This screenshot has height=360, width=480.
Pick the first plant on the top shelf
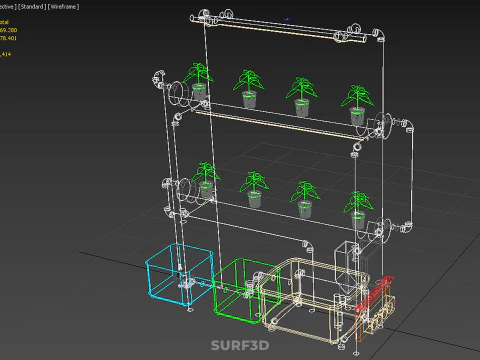click(x=198, y=81)
